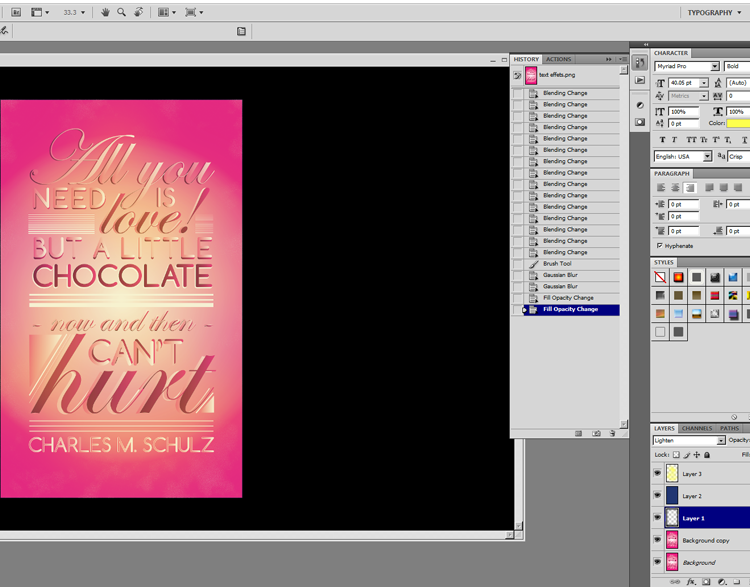
Task: Add a layer style with fx icon
Action: tap(691, 582)
